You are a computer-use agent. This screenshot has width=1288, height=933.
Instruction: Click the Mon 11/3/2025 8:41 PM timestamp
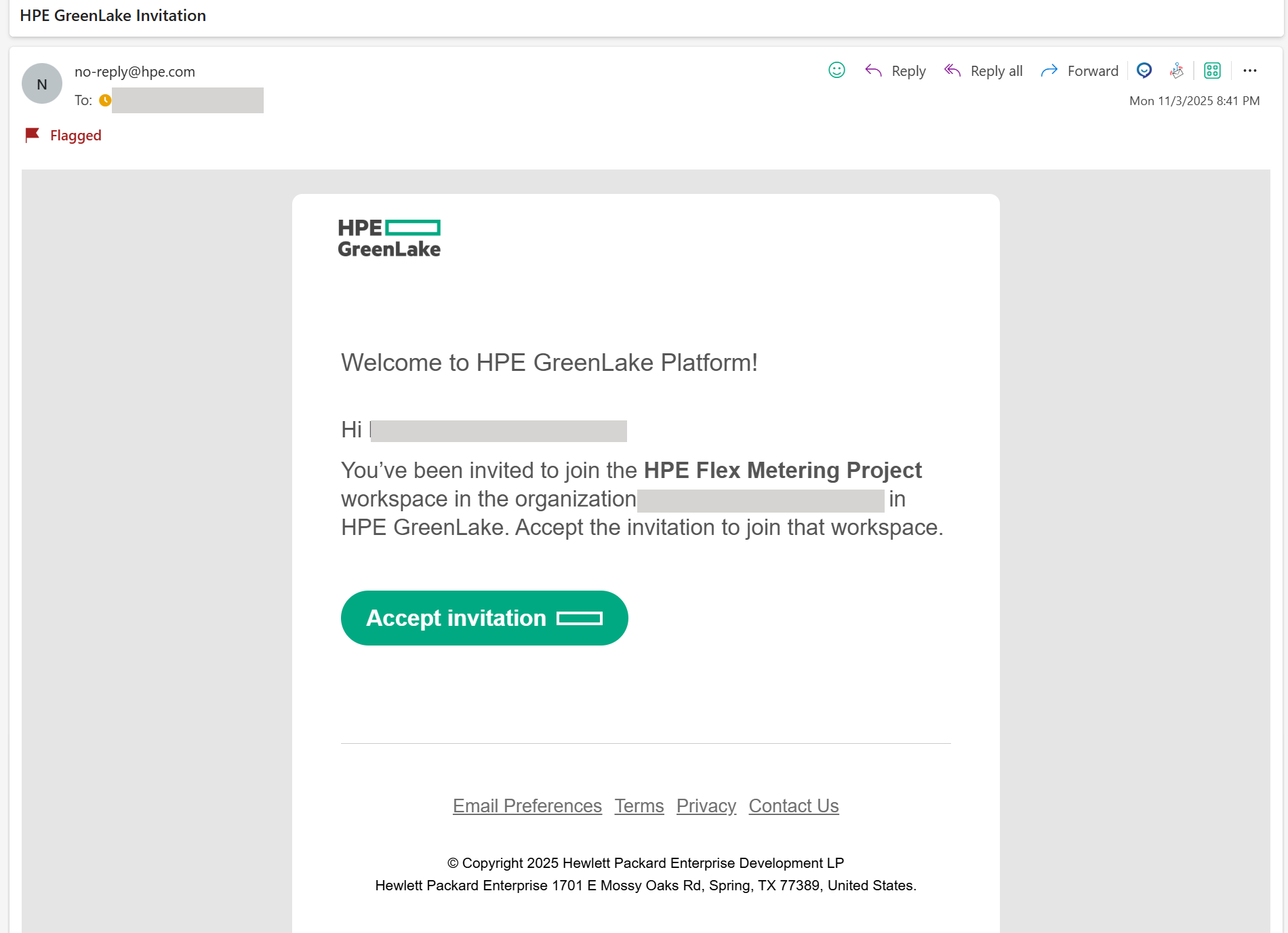click(x=1194, y=101)
